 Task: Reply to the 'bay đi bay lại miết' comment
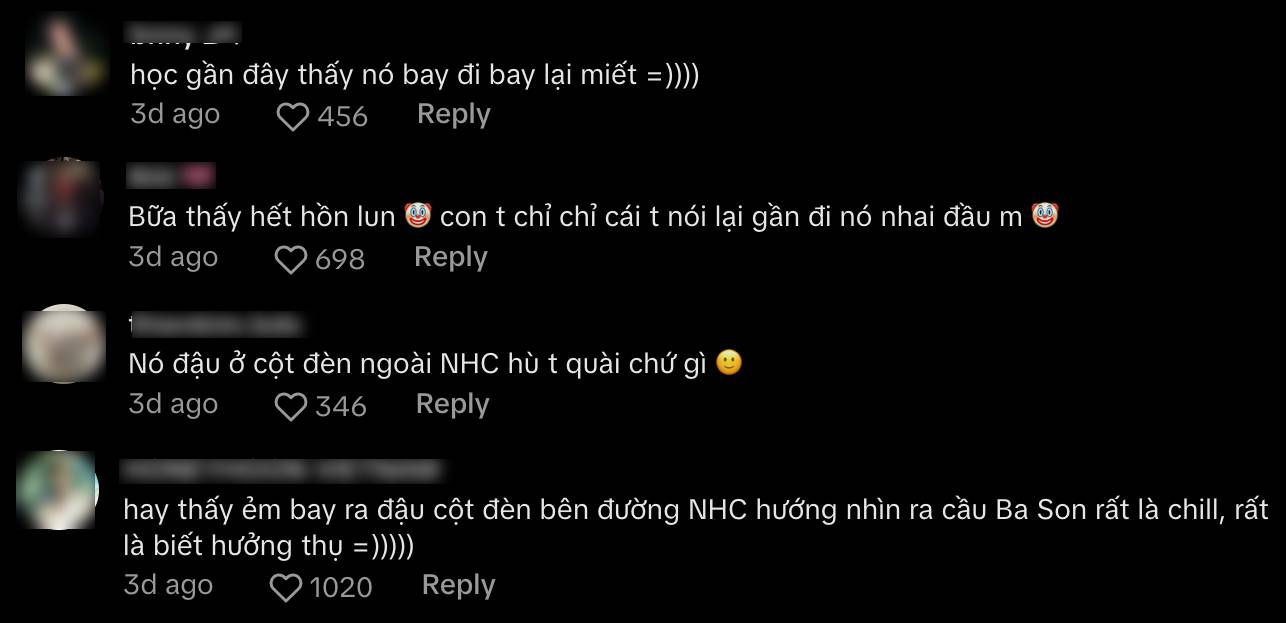pyautogui.click(x=453, y=114)
